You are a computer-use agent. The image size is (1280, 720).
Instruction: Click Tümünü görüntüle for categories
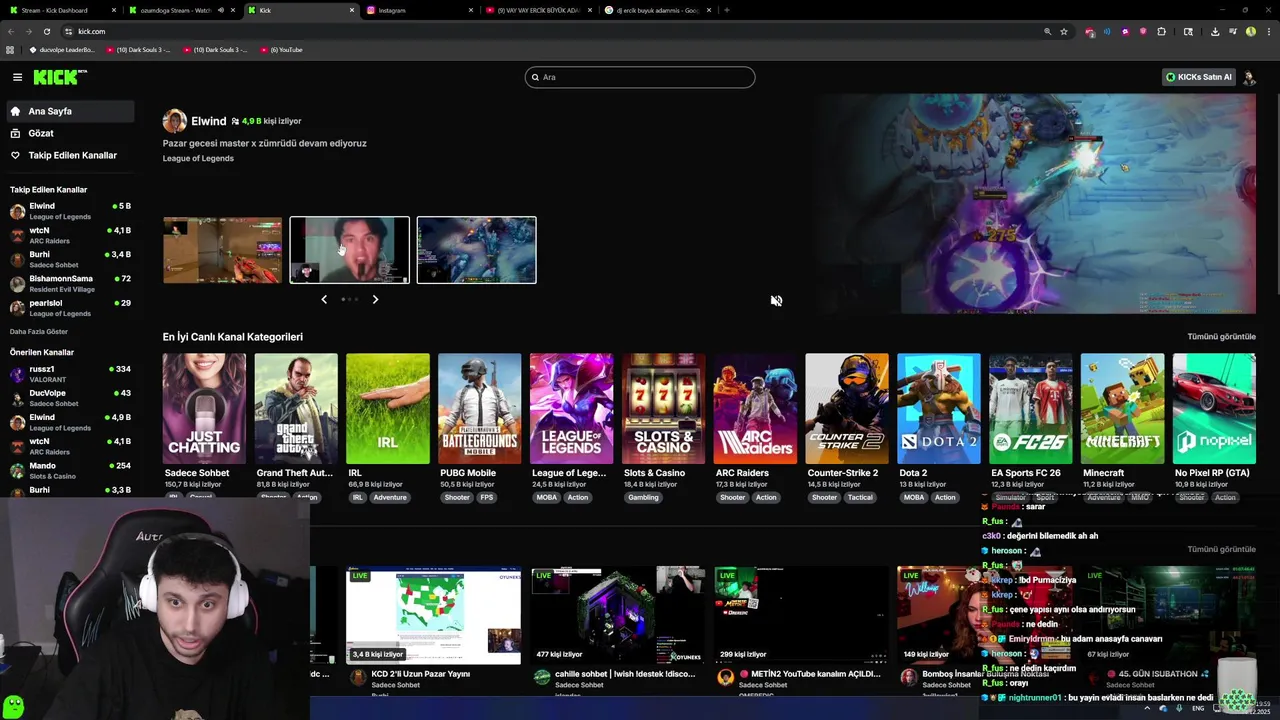tap(1221, 337)
